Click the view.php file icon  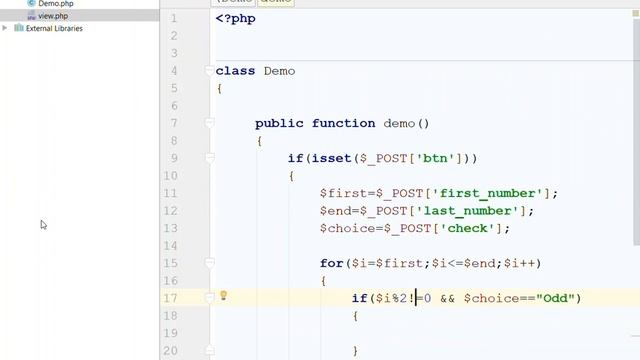(31, 16)
